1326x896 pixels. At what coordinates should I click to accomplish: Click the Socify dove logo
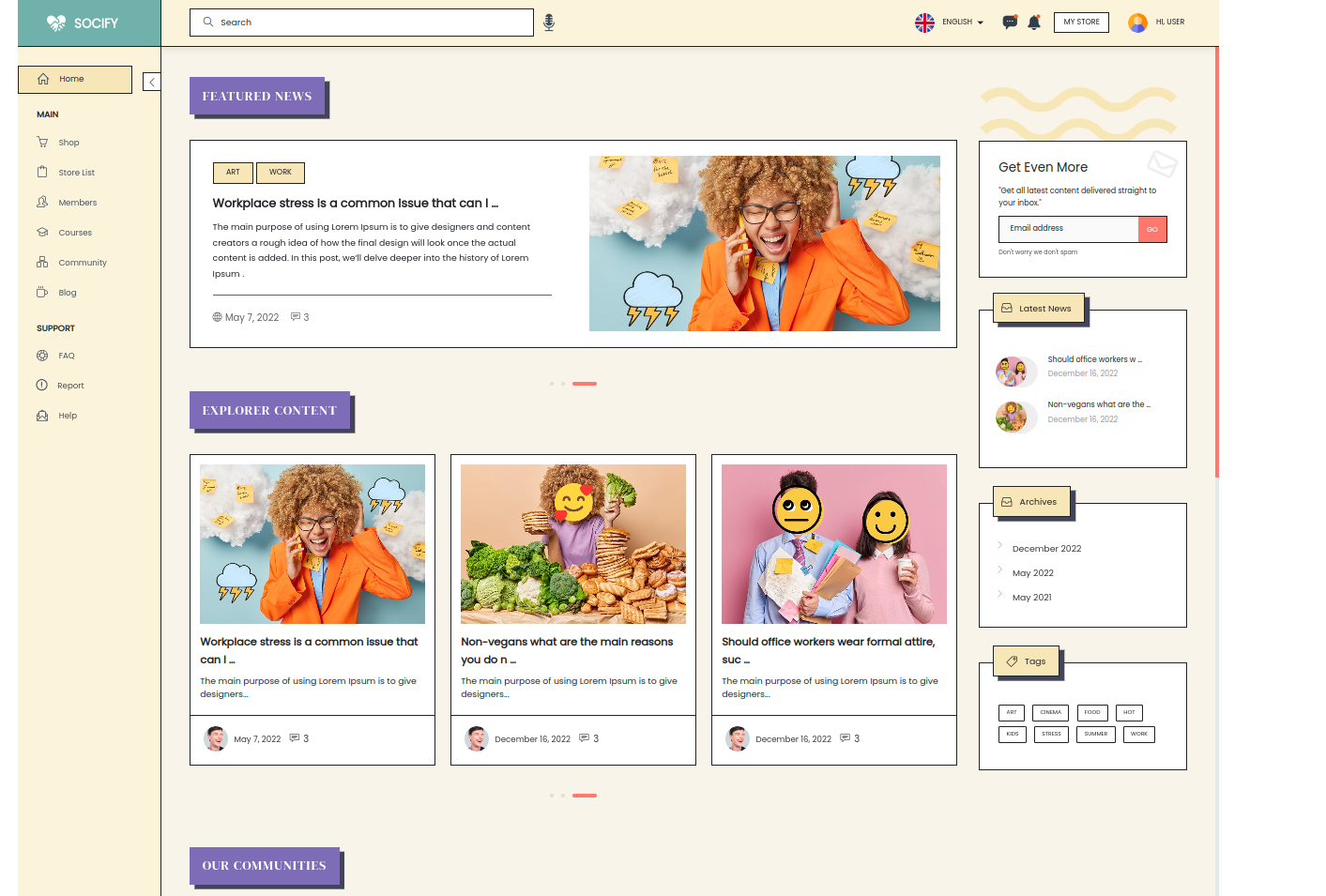(56, 22)
